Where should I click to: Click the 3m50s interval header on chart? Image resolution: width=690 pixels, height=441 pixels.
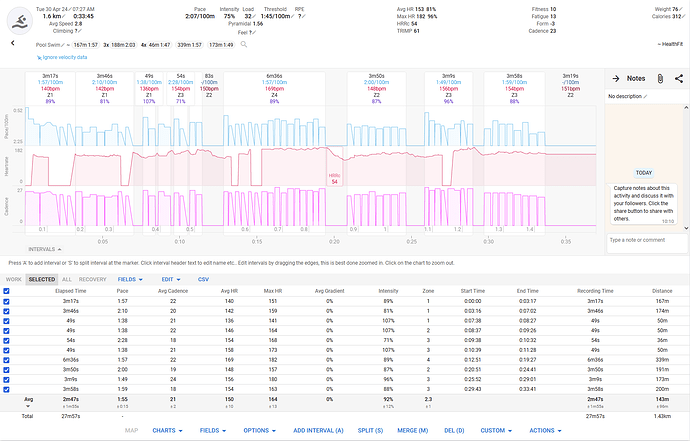376,88
